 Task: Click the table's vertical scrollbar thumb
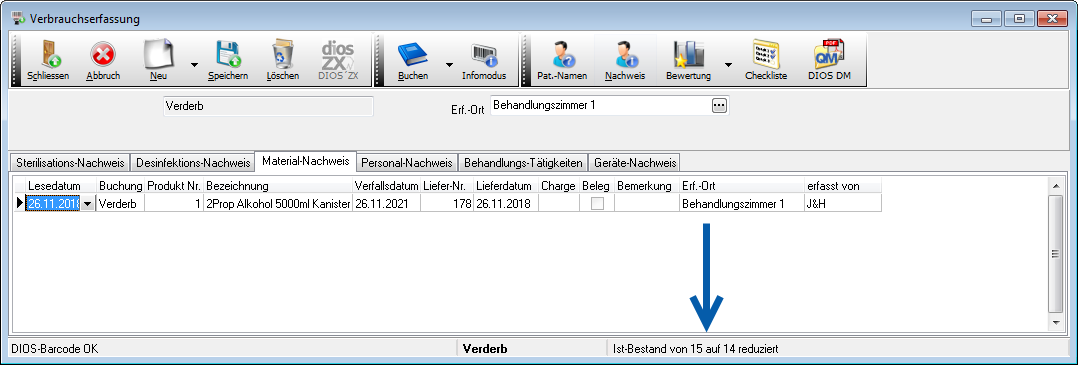(x=1055, y=254)
